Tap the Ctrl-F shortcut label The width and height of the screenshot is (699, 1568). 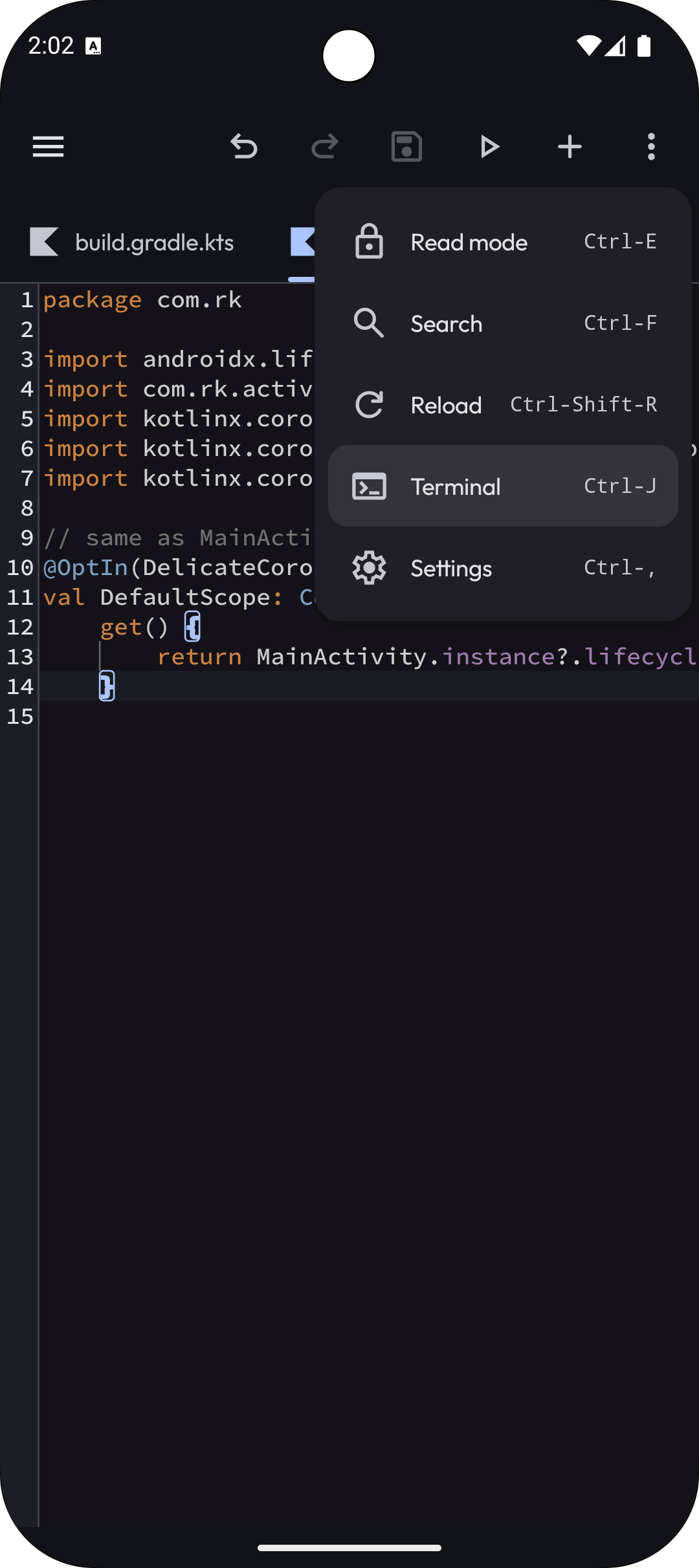(620, 323)
